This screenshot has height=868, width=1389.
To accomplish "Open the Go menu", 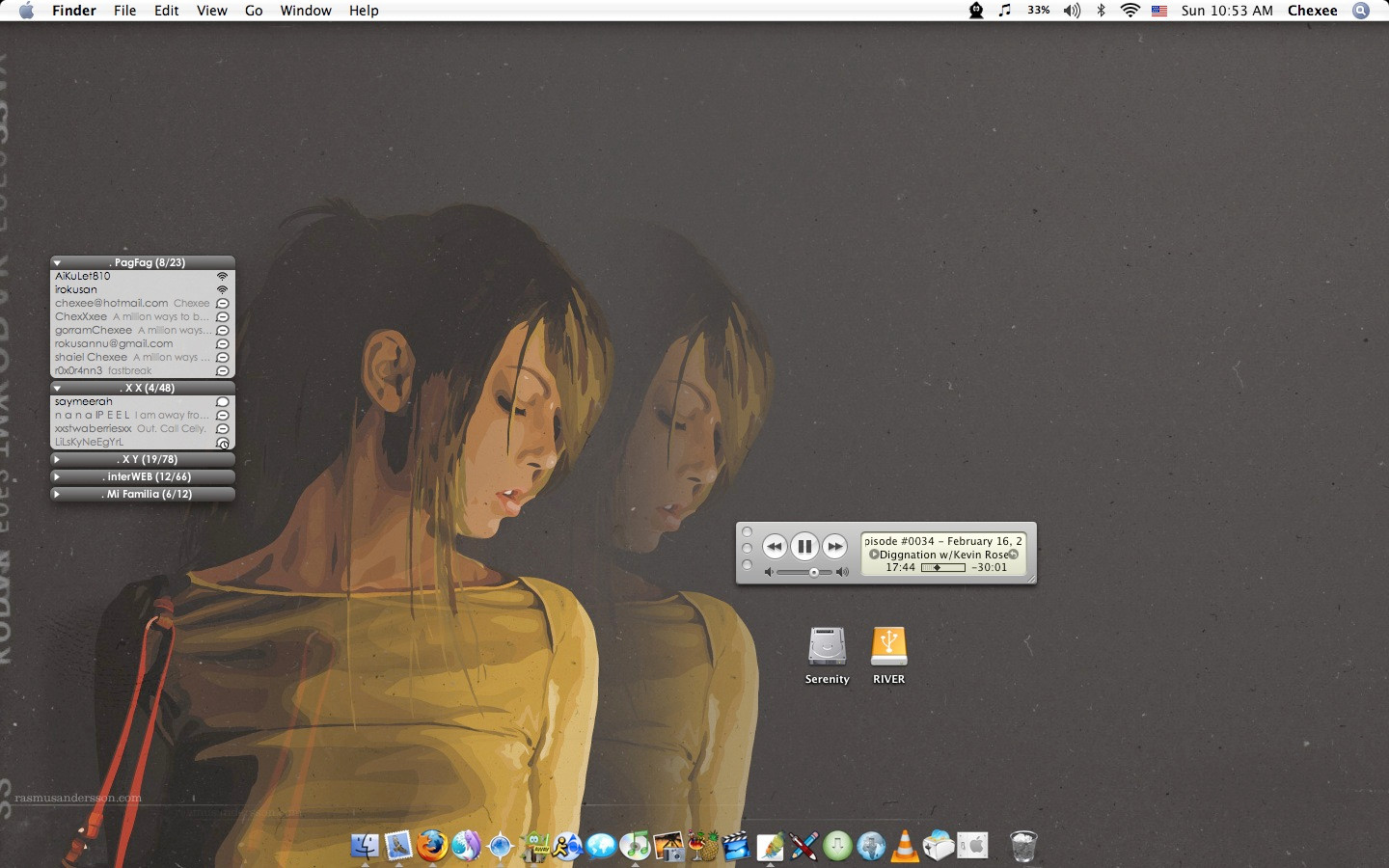I will [x=254, y=11].
